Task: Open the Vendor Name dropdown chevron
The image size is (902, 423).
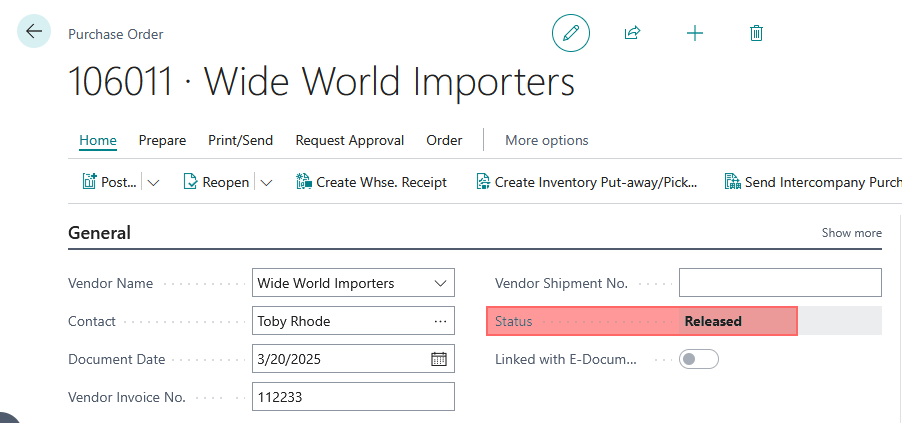Action: [x=440, y=283]
